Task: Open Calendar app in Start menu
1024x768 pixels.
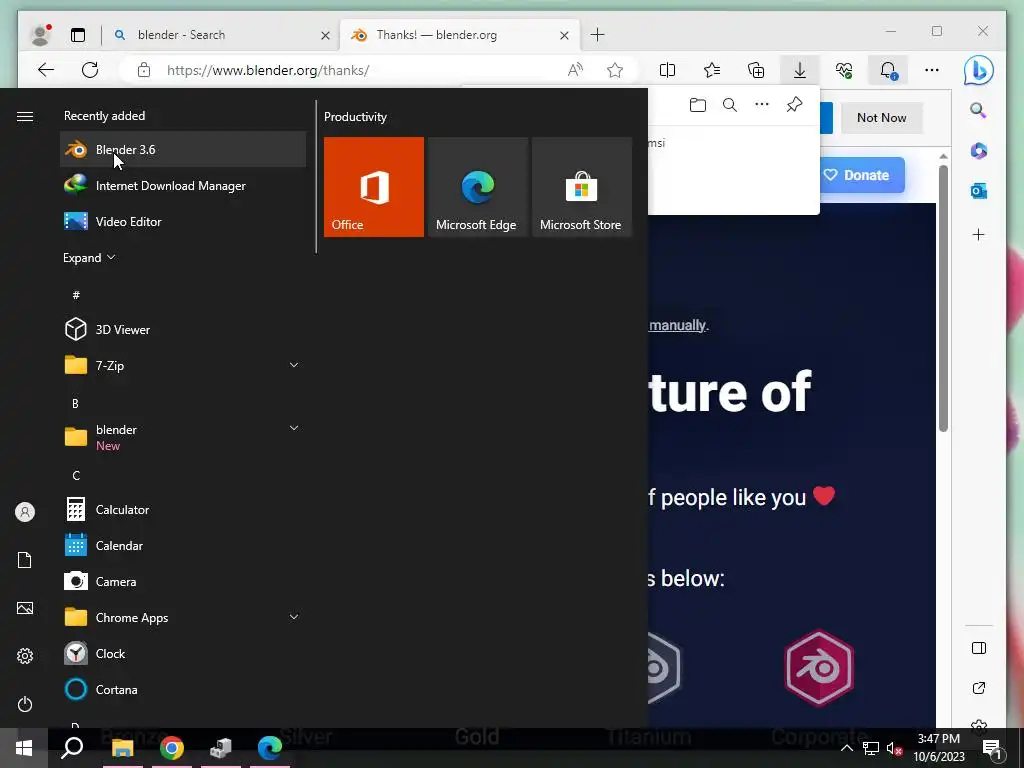Action: click(183, 545)
